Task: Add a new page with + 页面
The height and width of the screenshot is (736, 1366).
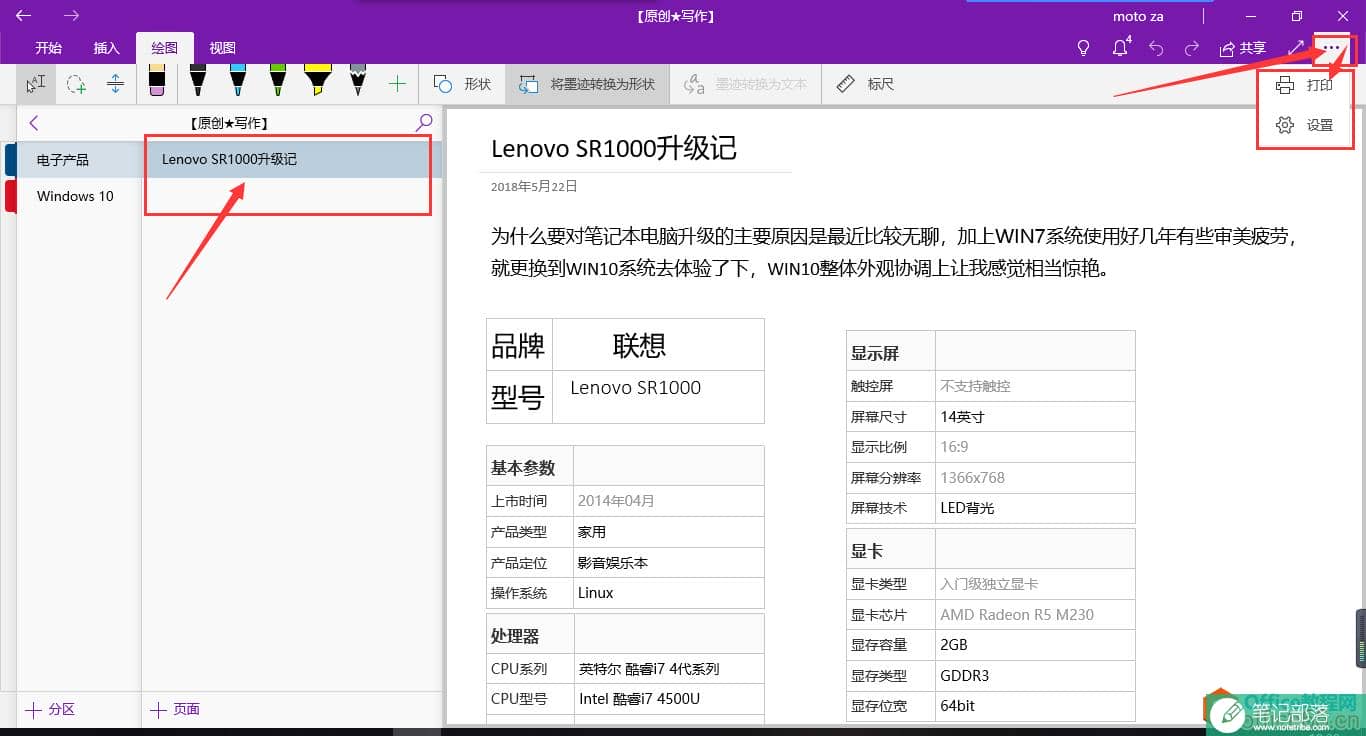Action: click(x=175, y=709)
